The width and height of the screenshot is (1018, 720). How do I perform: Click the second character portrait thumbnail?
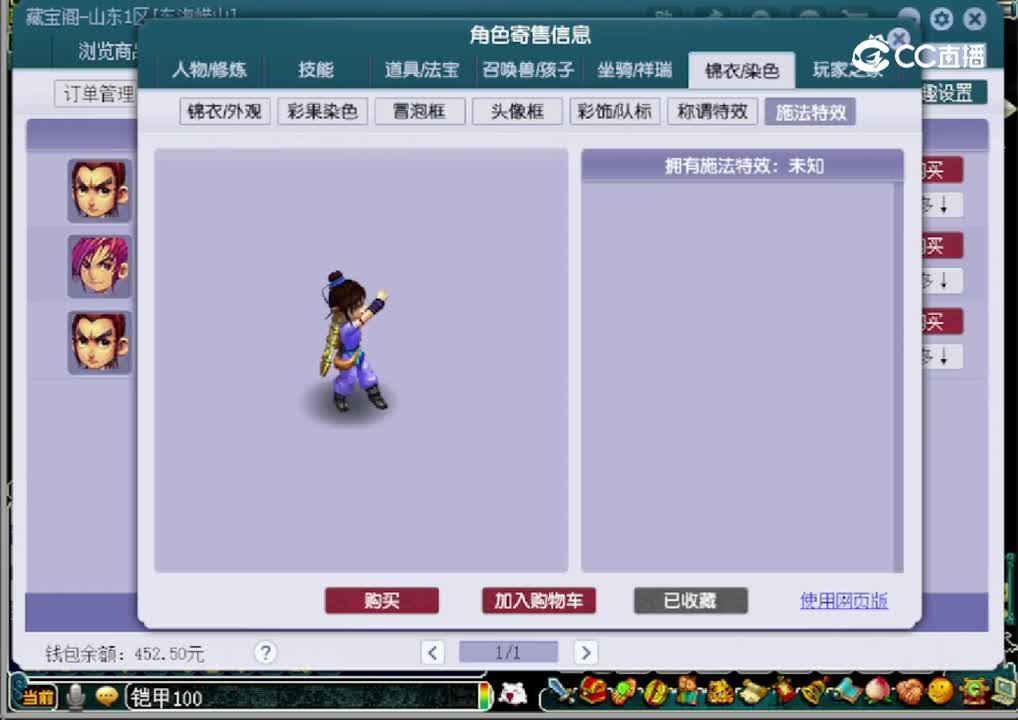pos(99,266)
